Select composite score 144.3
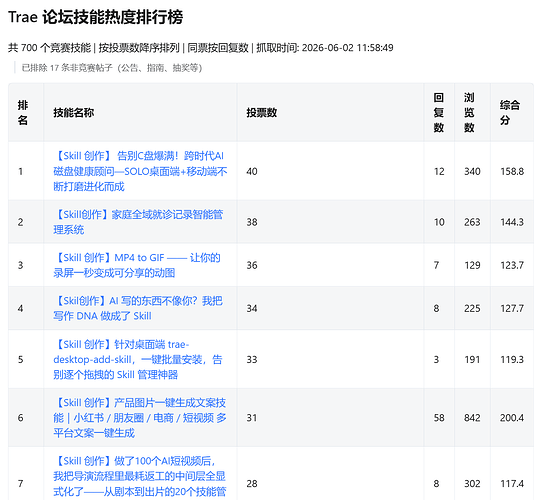Screen dimensions: 534x500 [512, 222]
